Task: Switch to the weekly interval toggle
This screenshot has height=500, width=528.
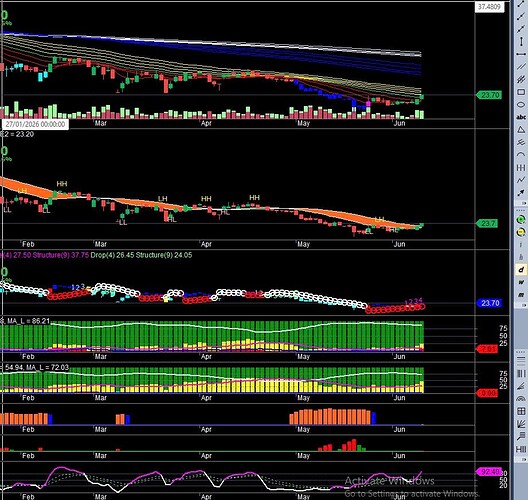Action: [521, 282]
